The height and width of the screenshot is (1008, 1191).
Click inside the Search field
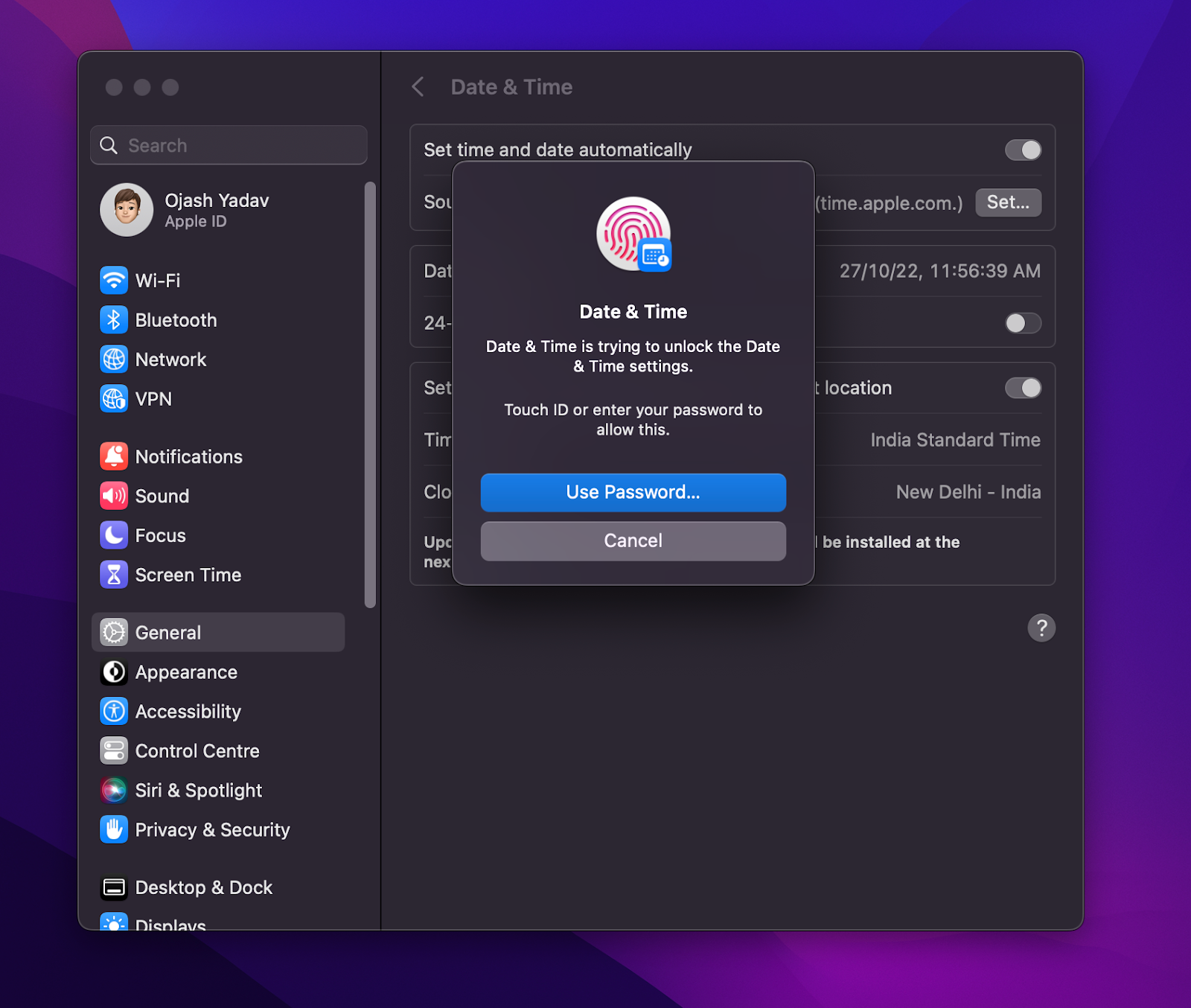coord(229,145)
